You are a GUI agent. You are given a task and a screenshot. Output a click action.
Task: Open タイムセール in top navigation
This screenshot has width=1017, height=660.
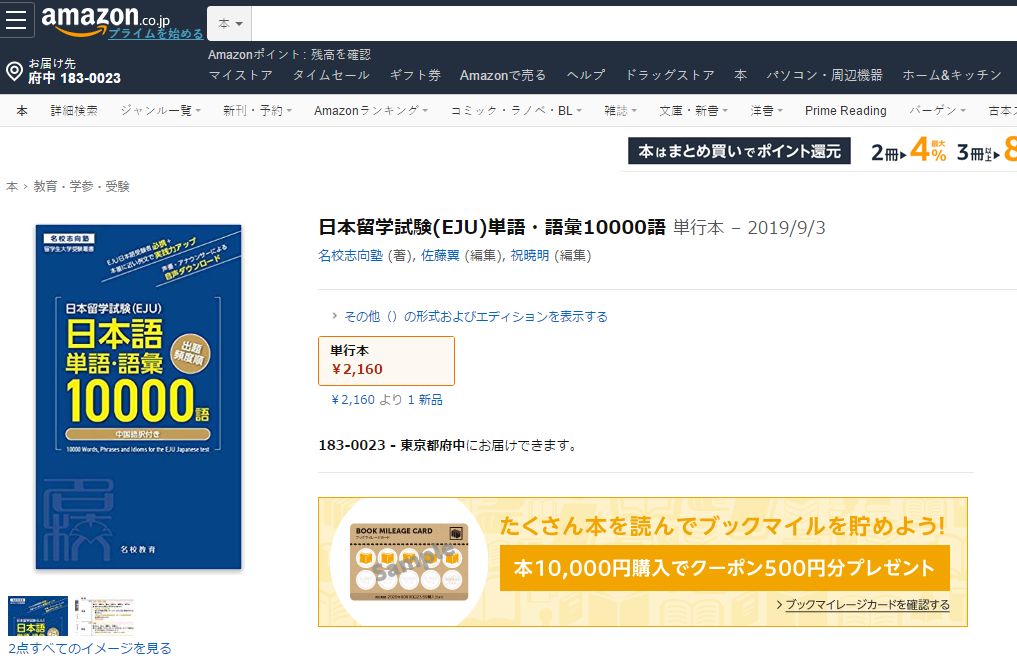[331, 75]
